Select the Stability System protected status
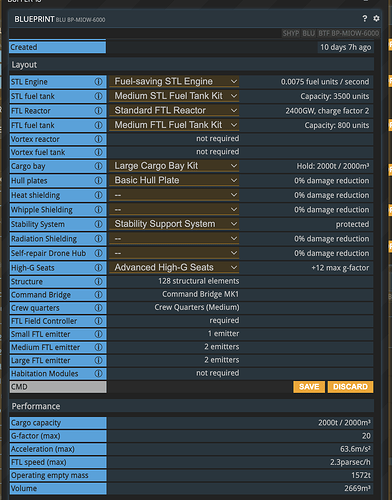Image resolution: width=392 pixels, height=500 pixels. pyautogui.click(x=352, y=224)
